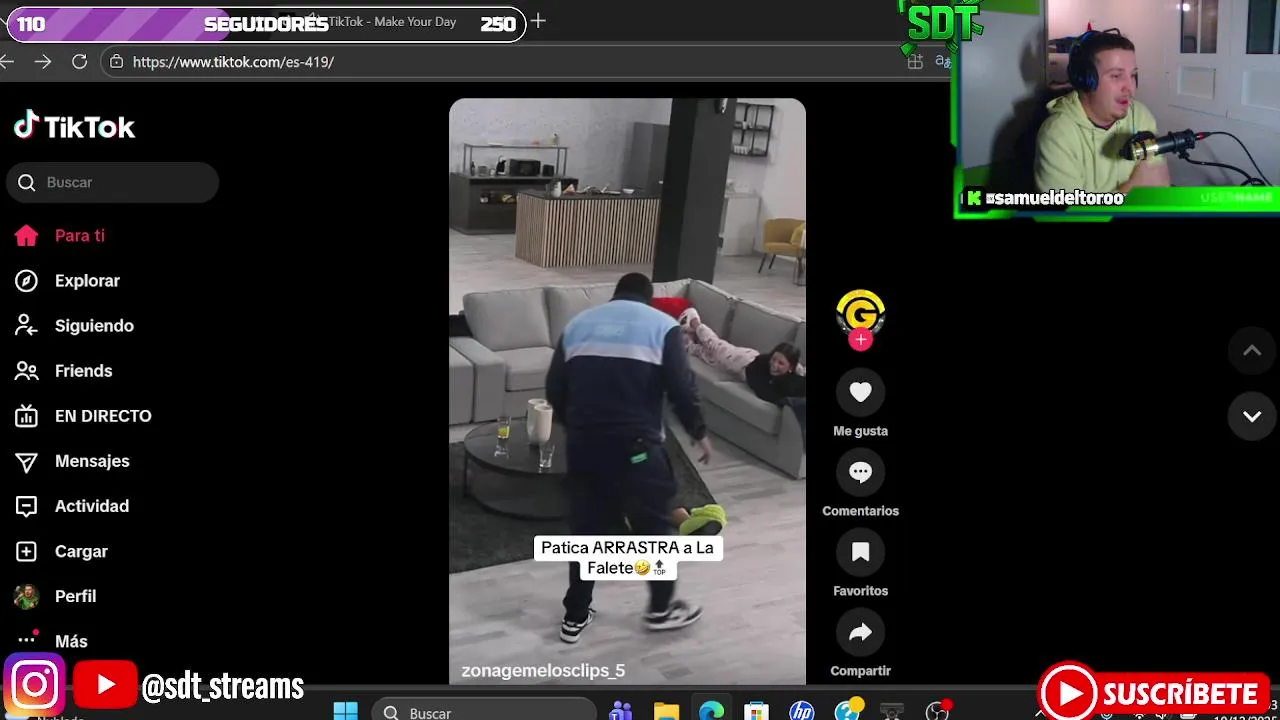The image size is (1280, 720).
Task: Click the Buscar search field in TikTok
Action: [112, 182]
